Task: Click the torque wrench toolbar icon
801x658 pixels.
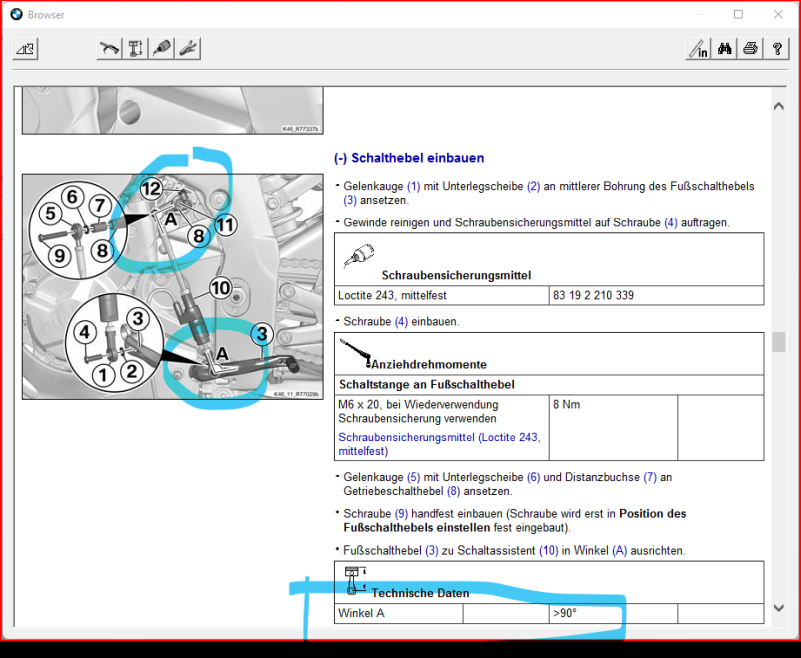Action: pos(110,48)
